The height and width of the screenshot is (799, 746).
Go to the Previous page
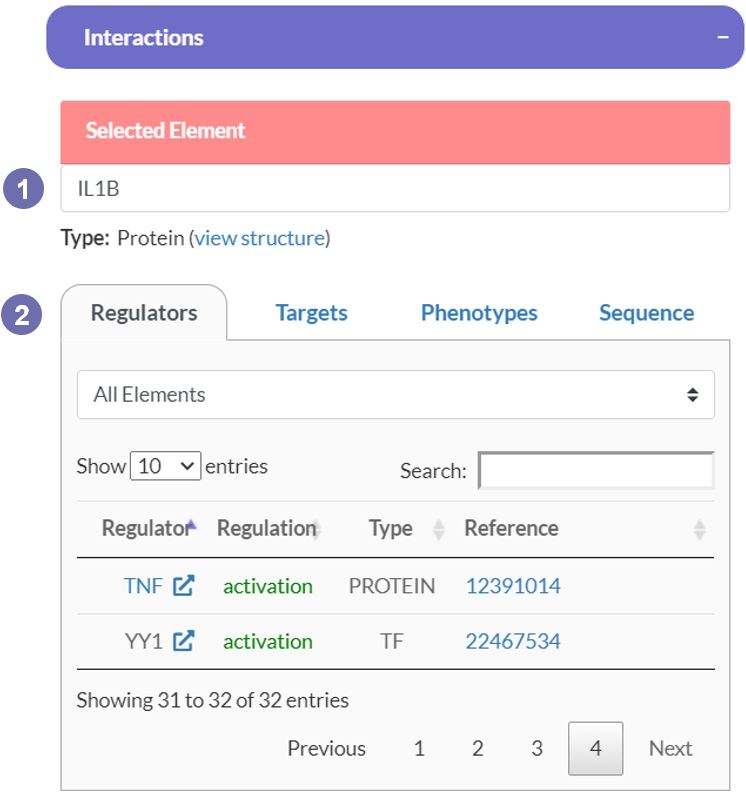tap(327, 748)
